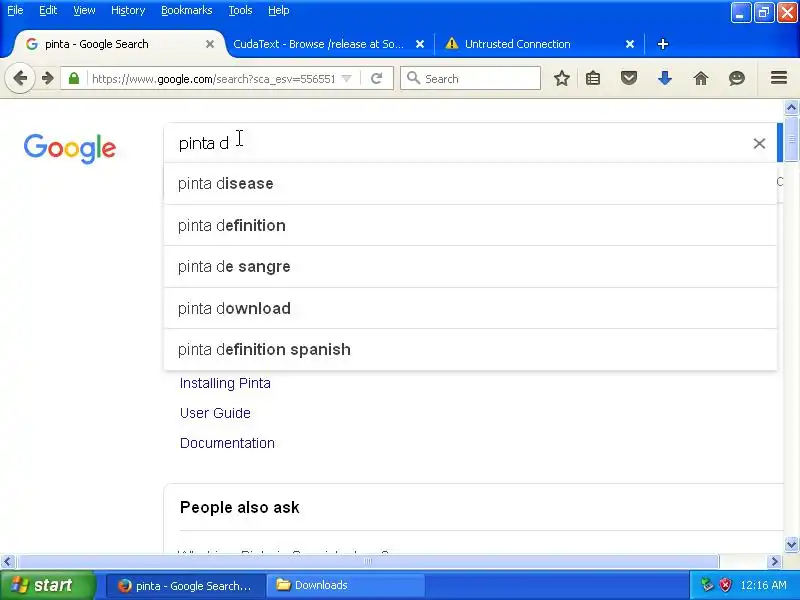Click the horizontal scrollbar thumb
Viewport: 800px width, 600px height.
(x=367, y=562)
